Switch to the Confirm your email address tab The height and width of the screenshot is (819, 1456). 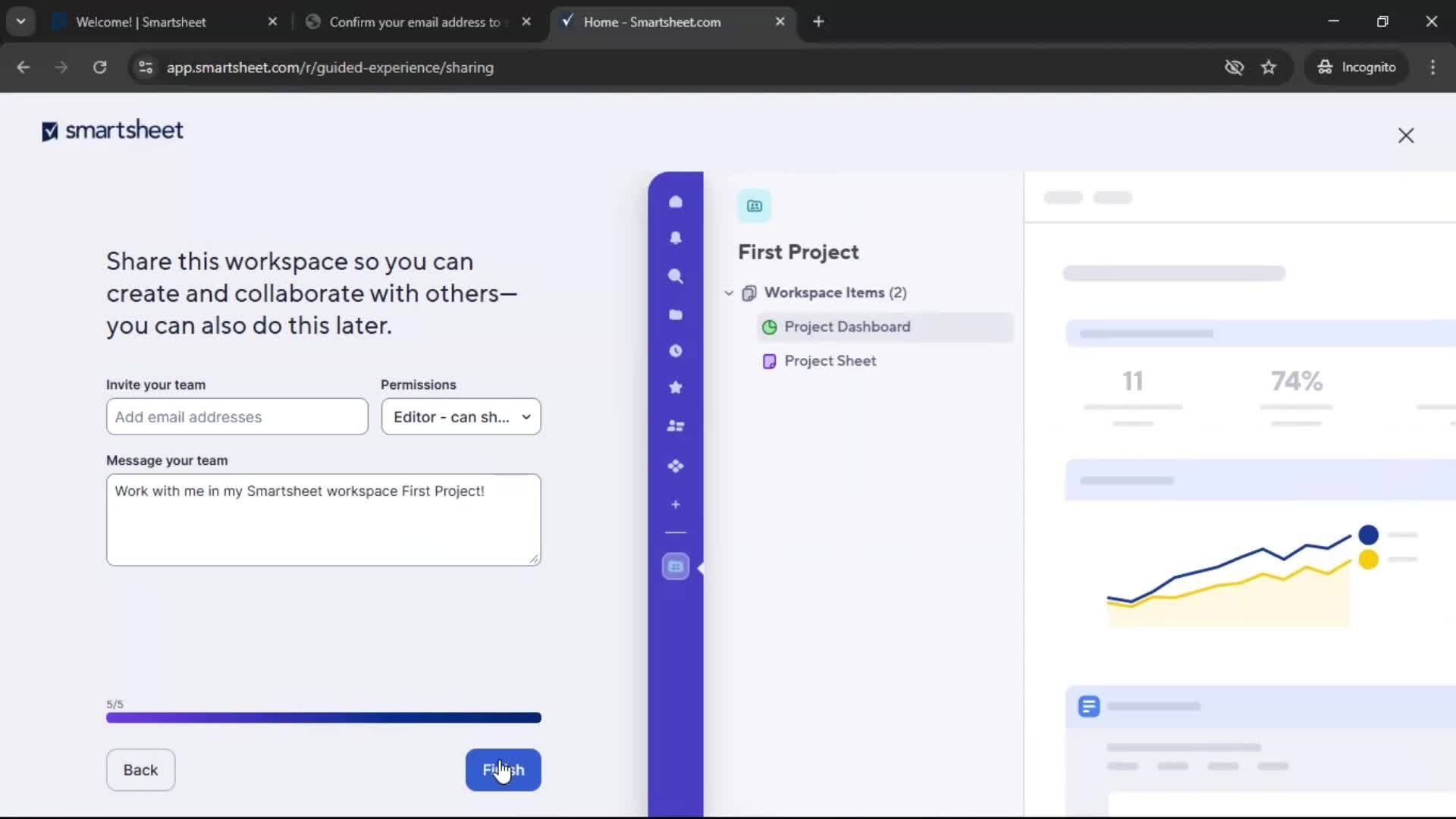(x=413, y=22)
